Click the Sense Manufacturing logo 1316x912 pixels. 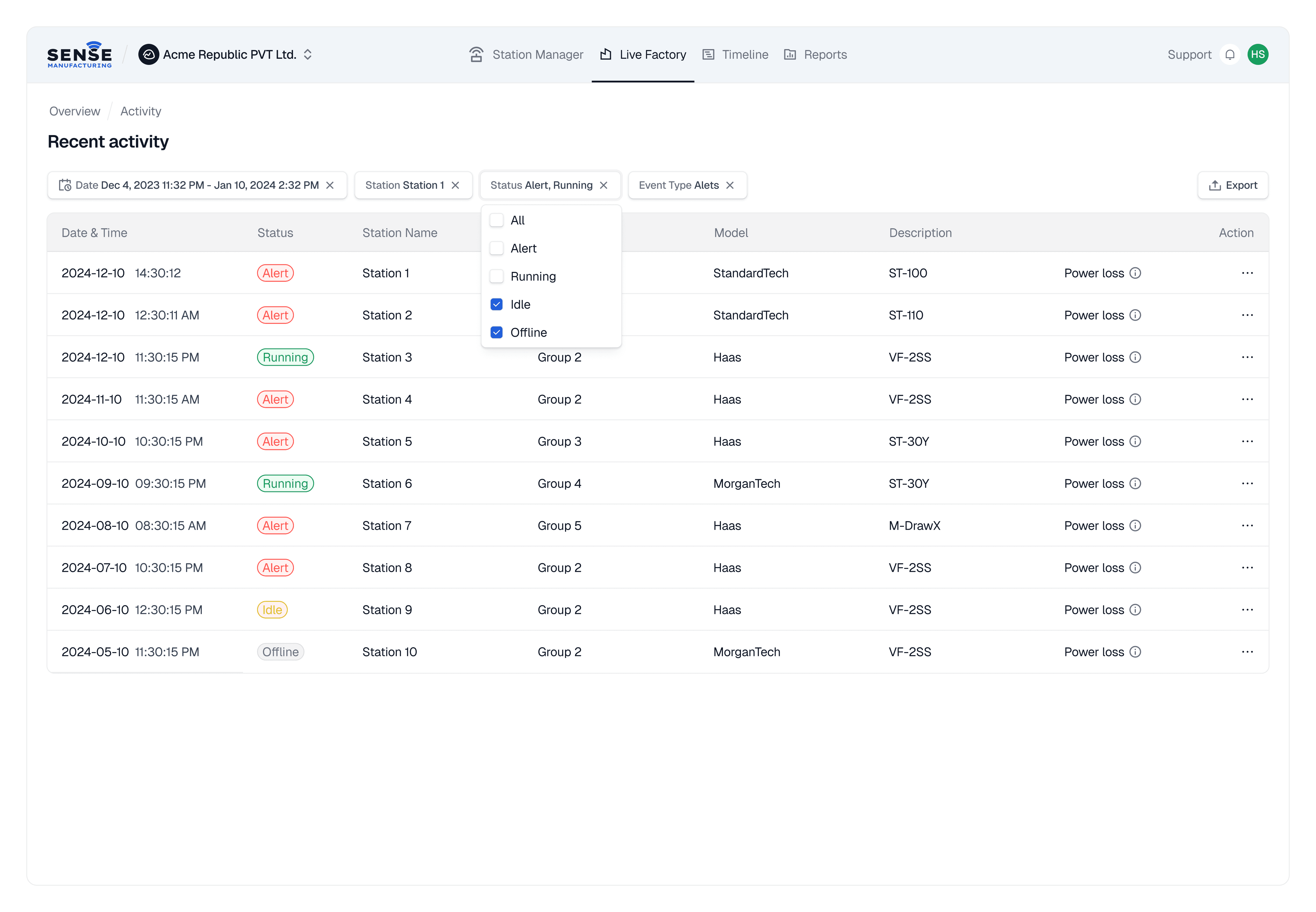(80, 55)
